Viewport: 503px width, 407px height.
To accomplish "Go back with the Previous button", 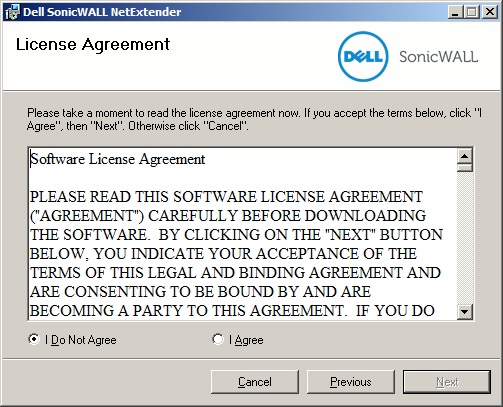I will [x=351, y=382].
